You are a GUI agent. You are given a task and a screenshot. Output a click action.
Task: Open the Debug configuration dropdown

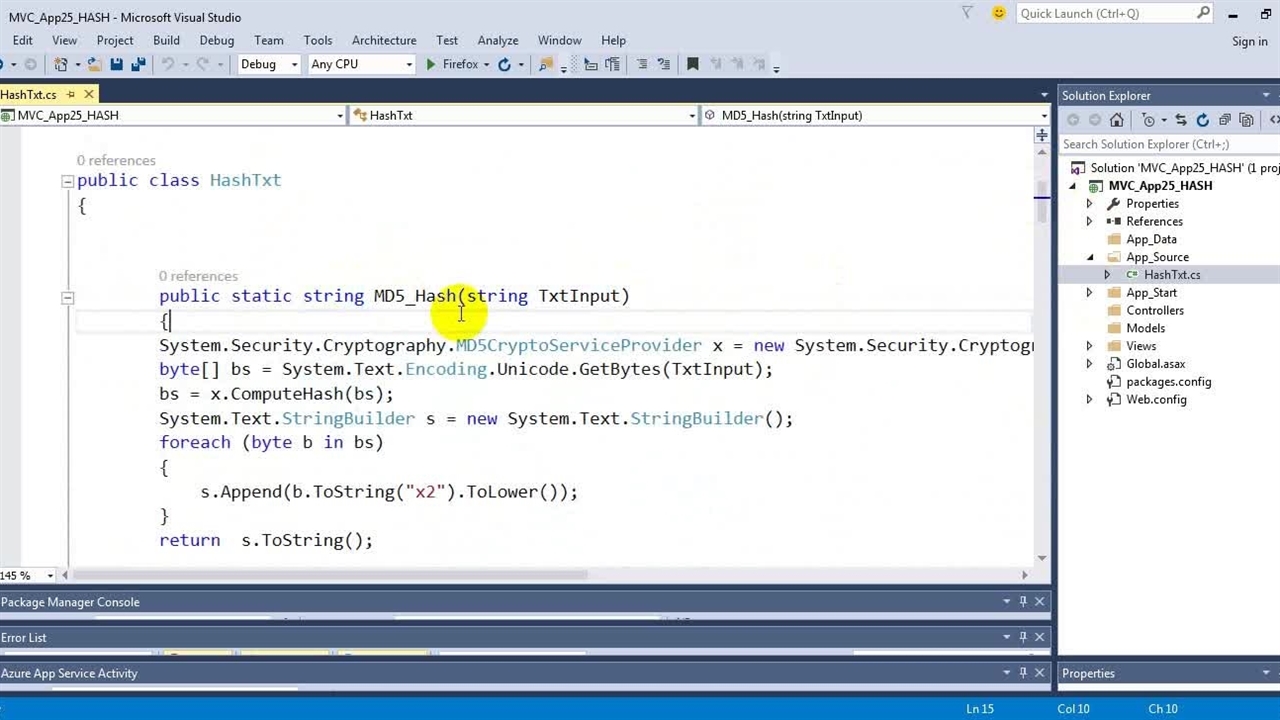tap(268, 64)
